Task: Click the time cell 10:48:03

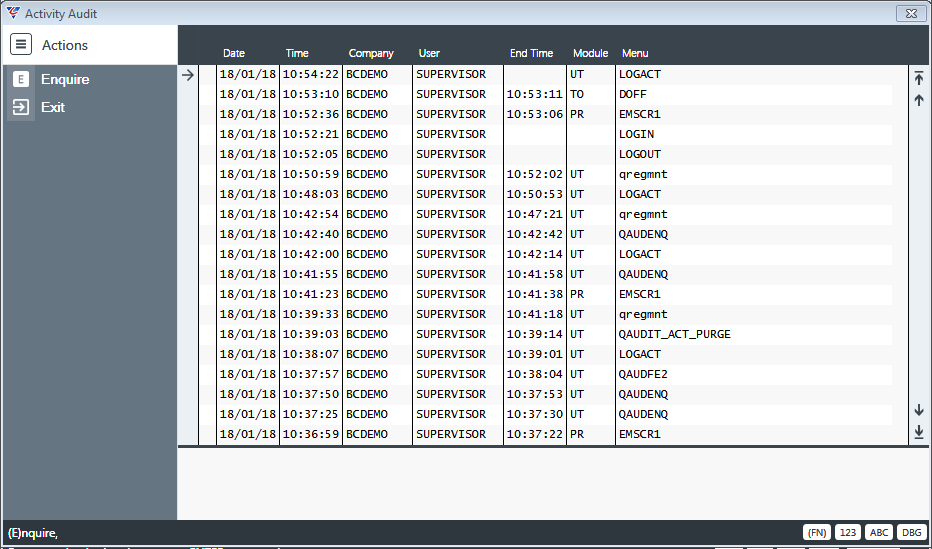Action: (x=310, y=194)
